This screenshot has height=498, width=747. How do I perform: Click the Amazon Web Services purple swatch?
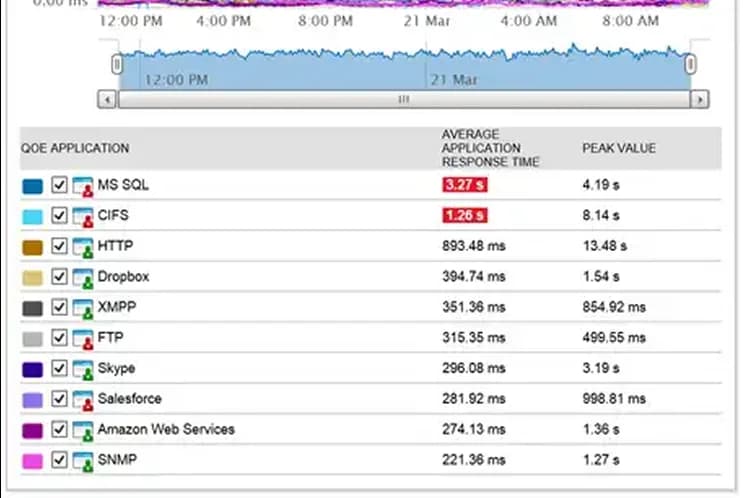pos(32,430)
